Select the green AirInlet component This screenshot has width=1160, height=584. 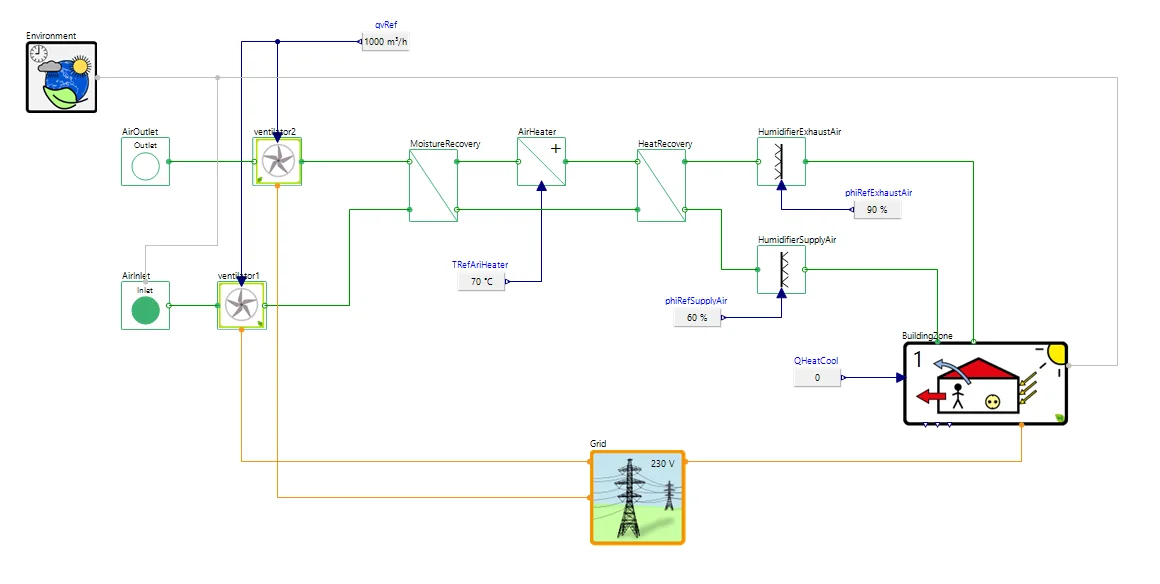pos(146,305)
